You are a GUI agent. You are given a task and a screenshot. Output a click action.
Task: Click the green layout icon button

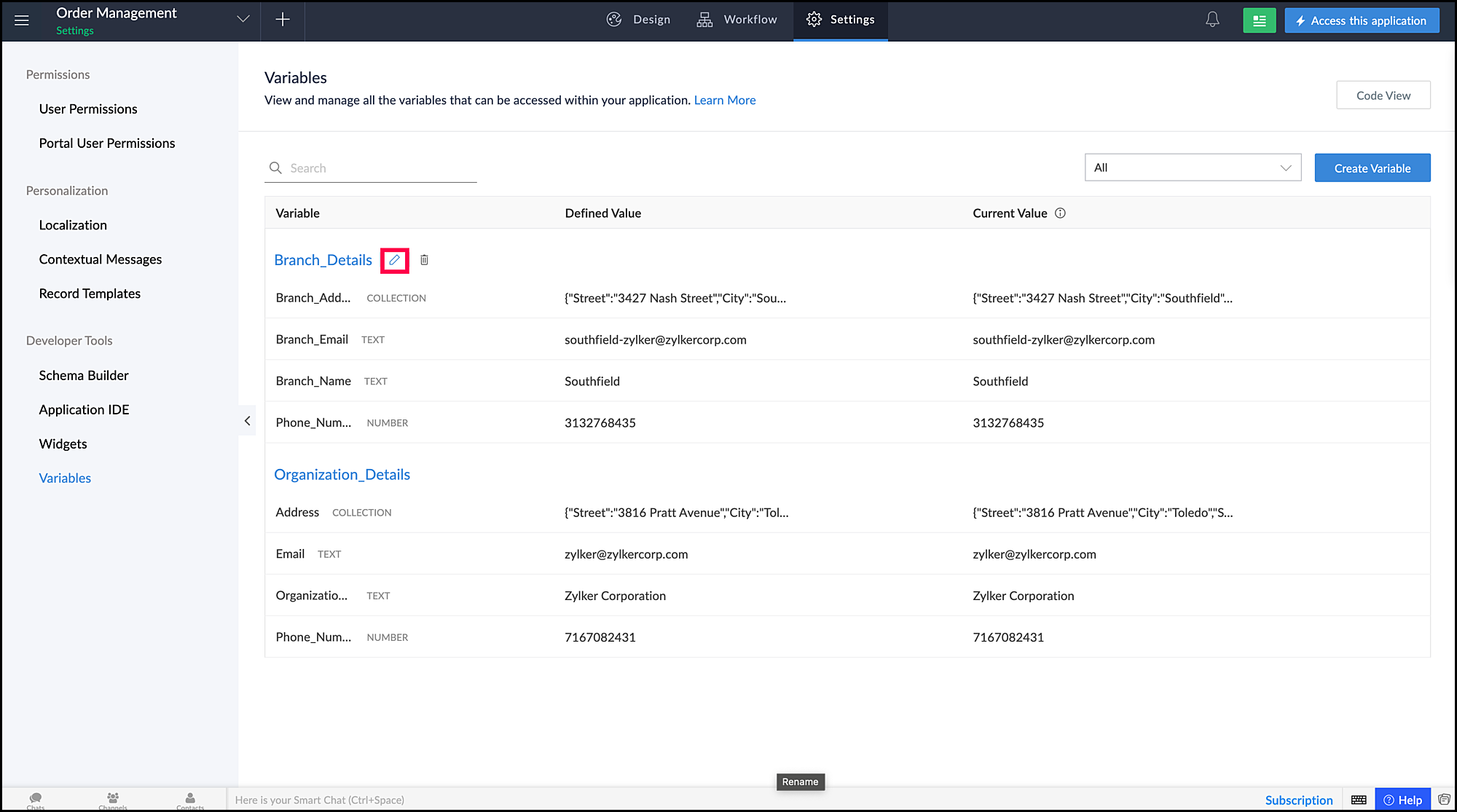pos(1259,20)
